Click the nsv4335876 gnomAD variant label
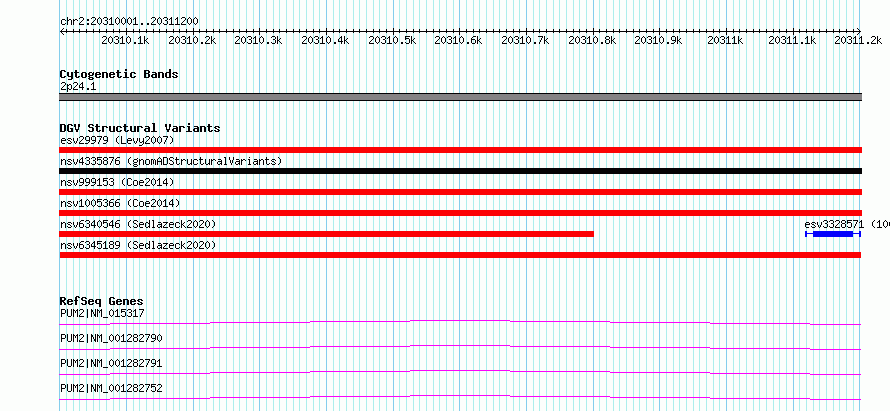The image size is (890, 411). [x=171, y=161]
